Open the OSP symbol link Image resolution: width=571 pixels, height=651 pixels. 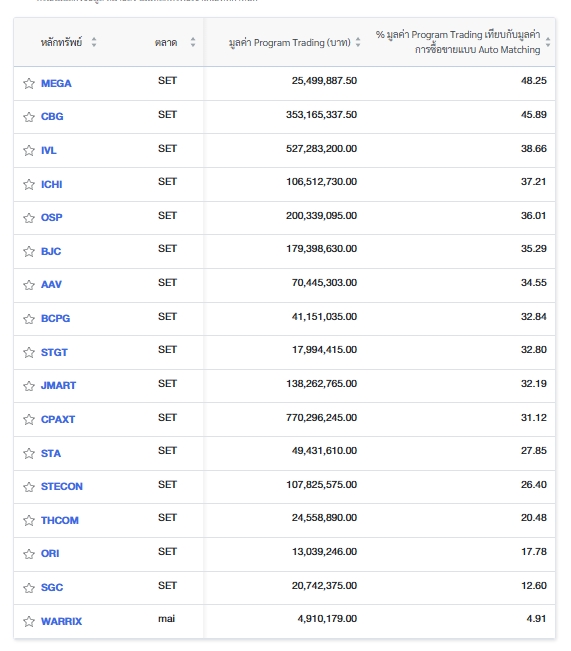(51, 218)
